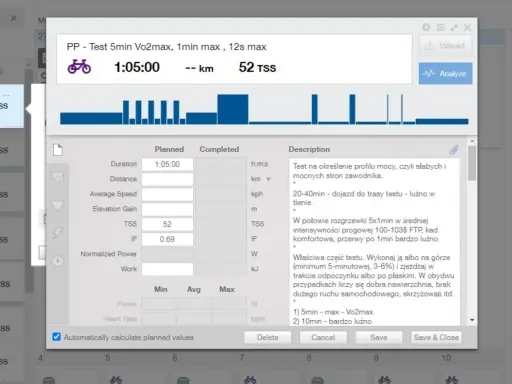Open workout settings gear icon
This screenshot has width=512, height=384.
[x=426, y=27]
